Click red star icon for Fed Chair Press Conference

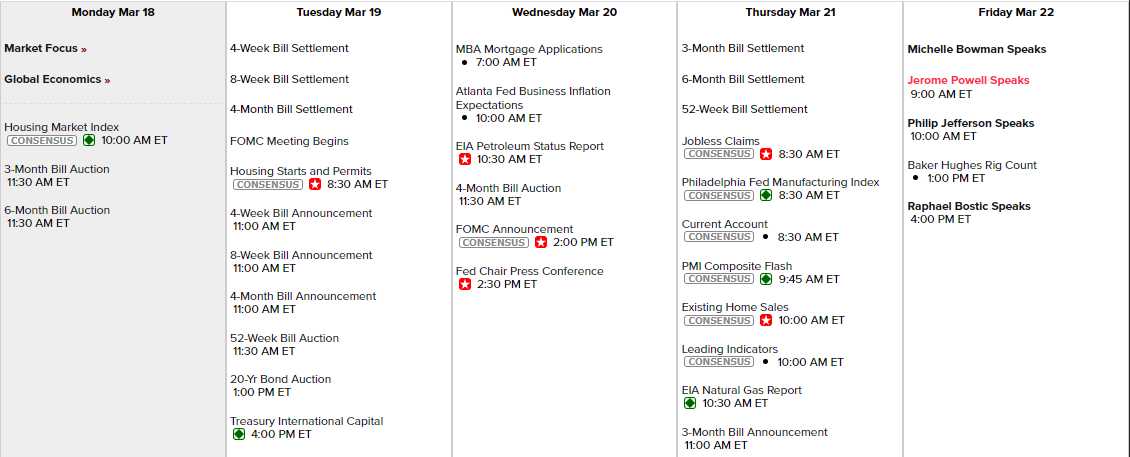tap(465, 285)
